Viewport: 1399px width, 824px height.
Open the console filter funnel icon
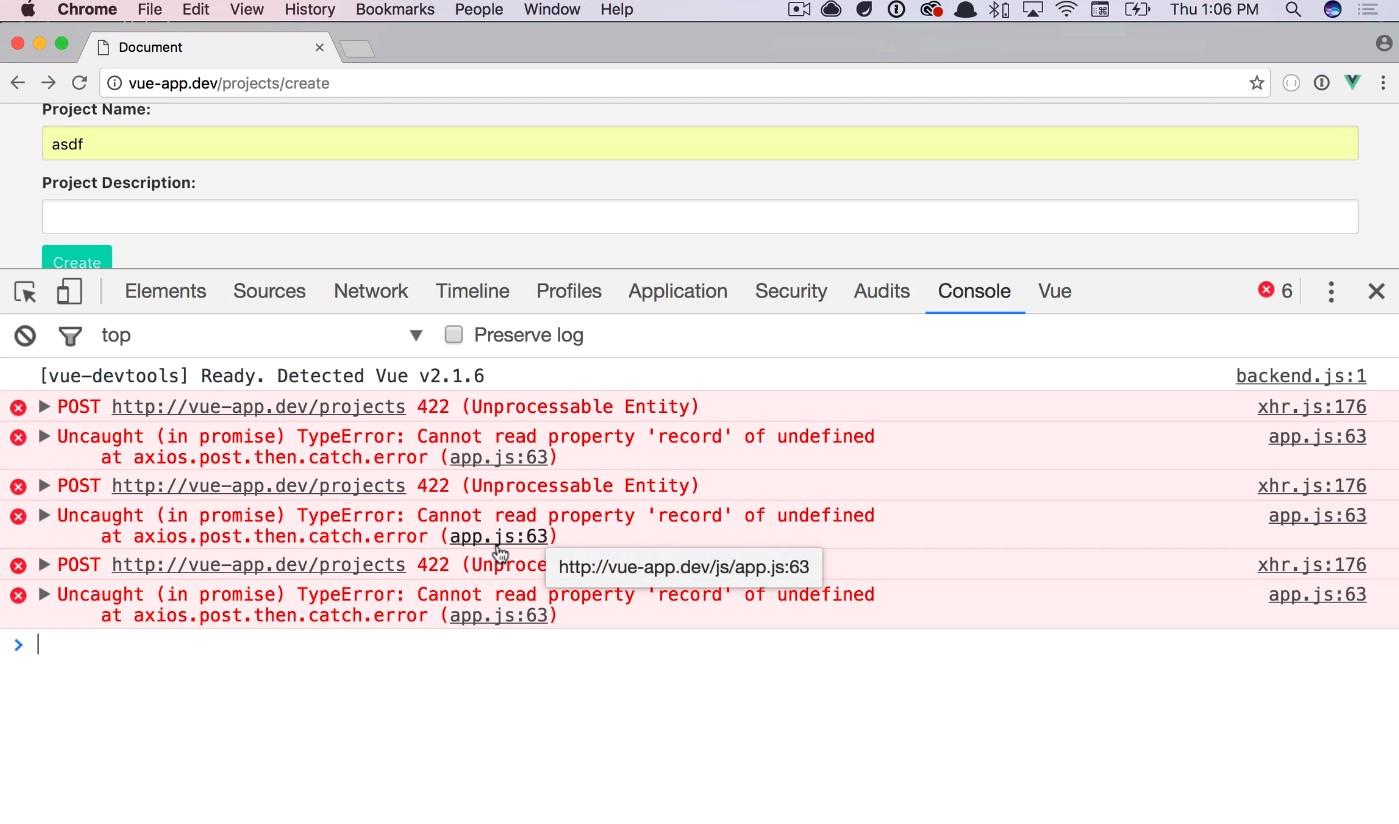[x=70, y=336]
